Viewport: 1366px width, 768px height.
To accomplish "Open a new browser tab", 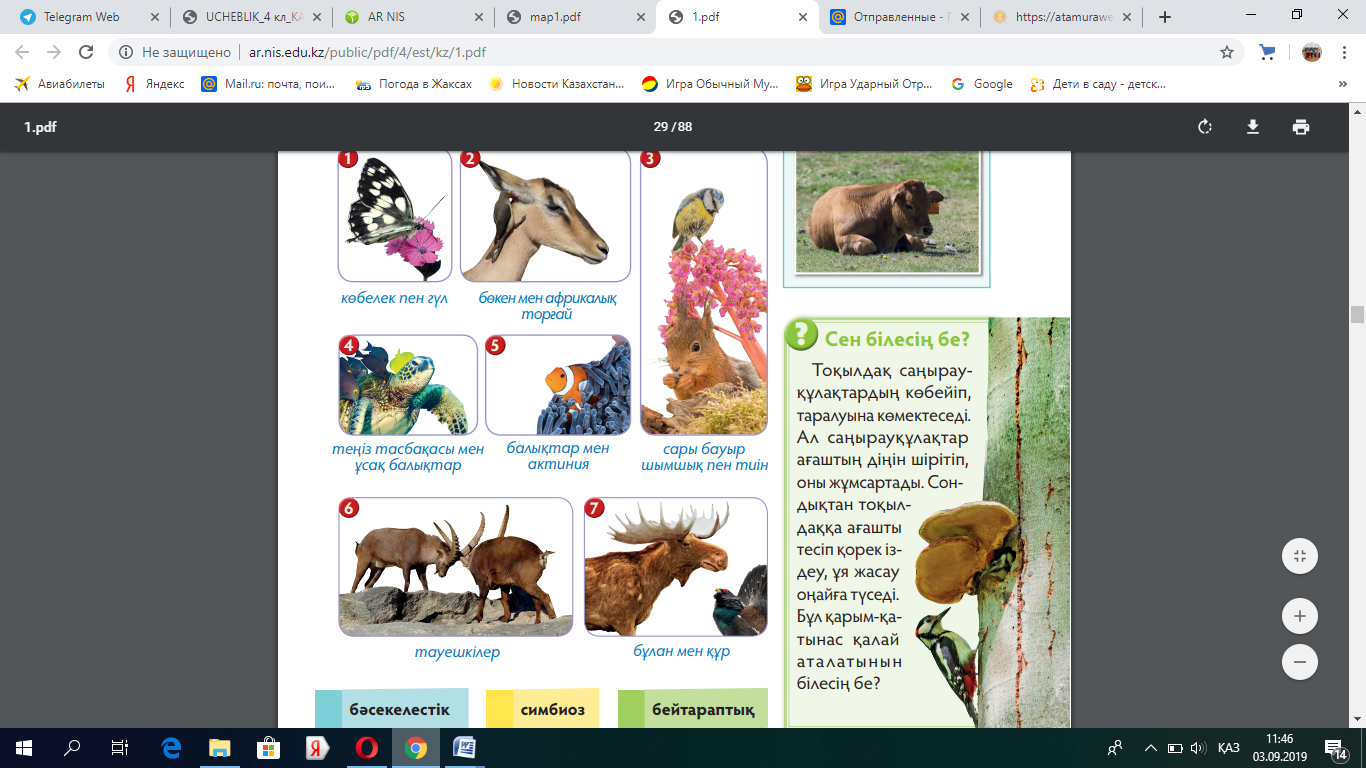I will coord(1164,17).
